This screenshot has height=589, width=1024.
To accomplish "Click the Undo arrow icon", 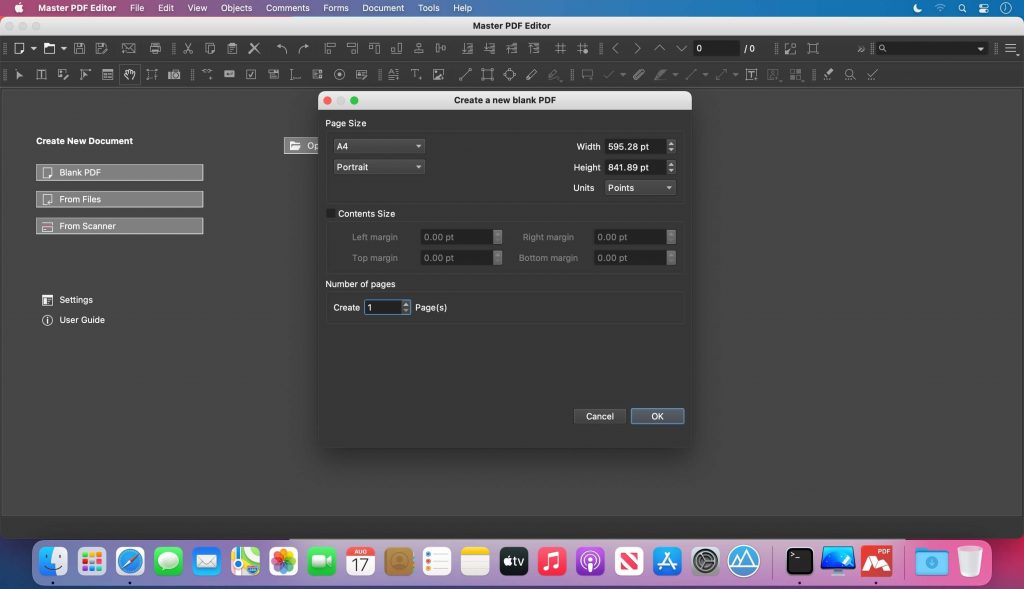I will 281,48.
